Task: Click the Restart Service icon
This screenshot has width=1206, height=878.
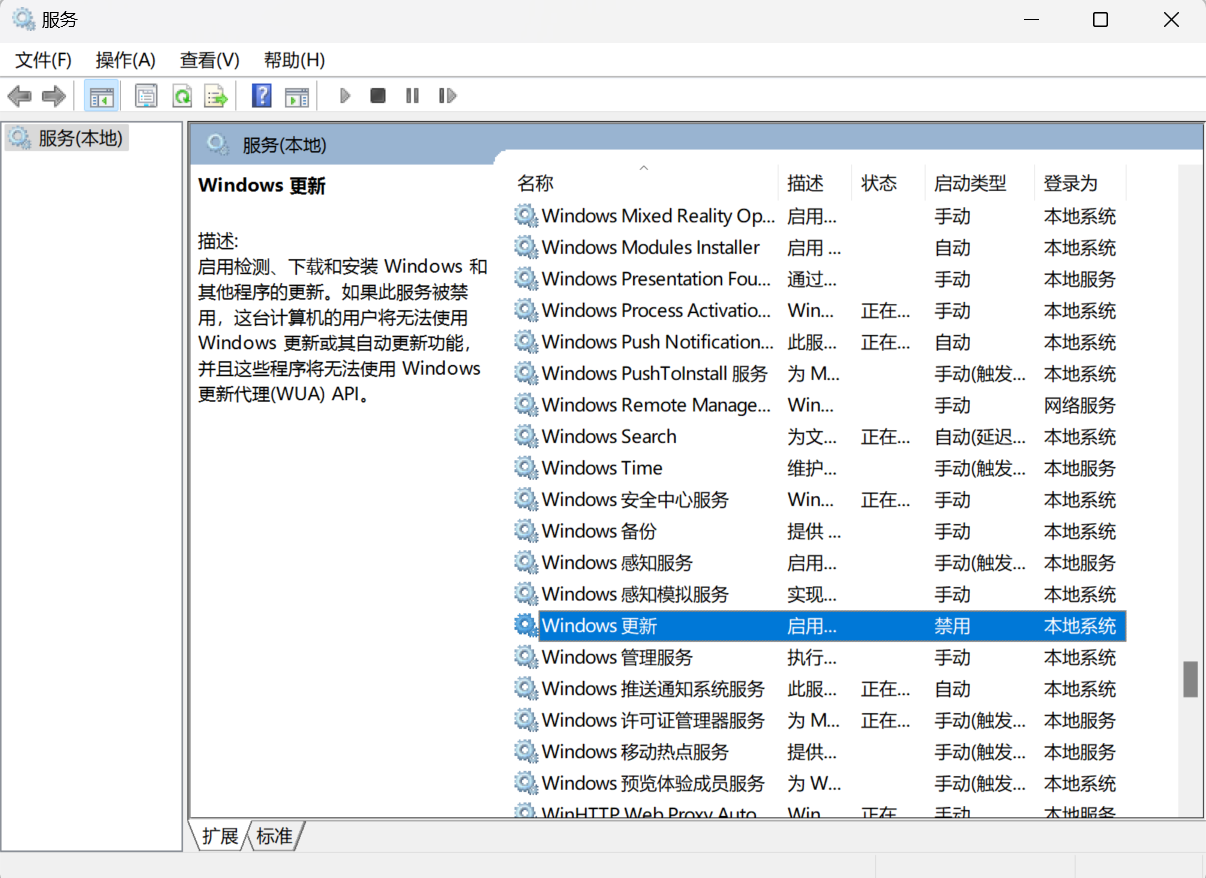Action: [x=447, y=96]
